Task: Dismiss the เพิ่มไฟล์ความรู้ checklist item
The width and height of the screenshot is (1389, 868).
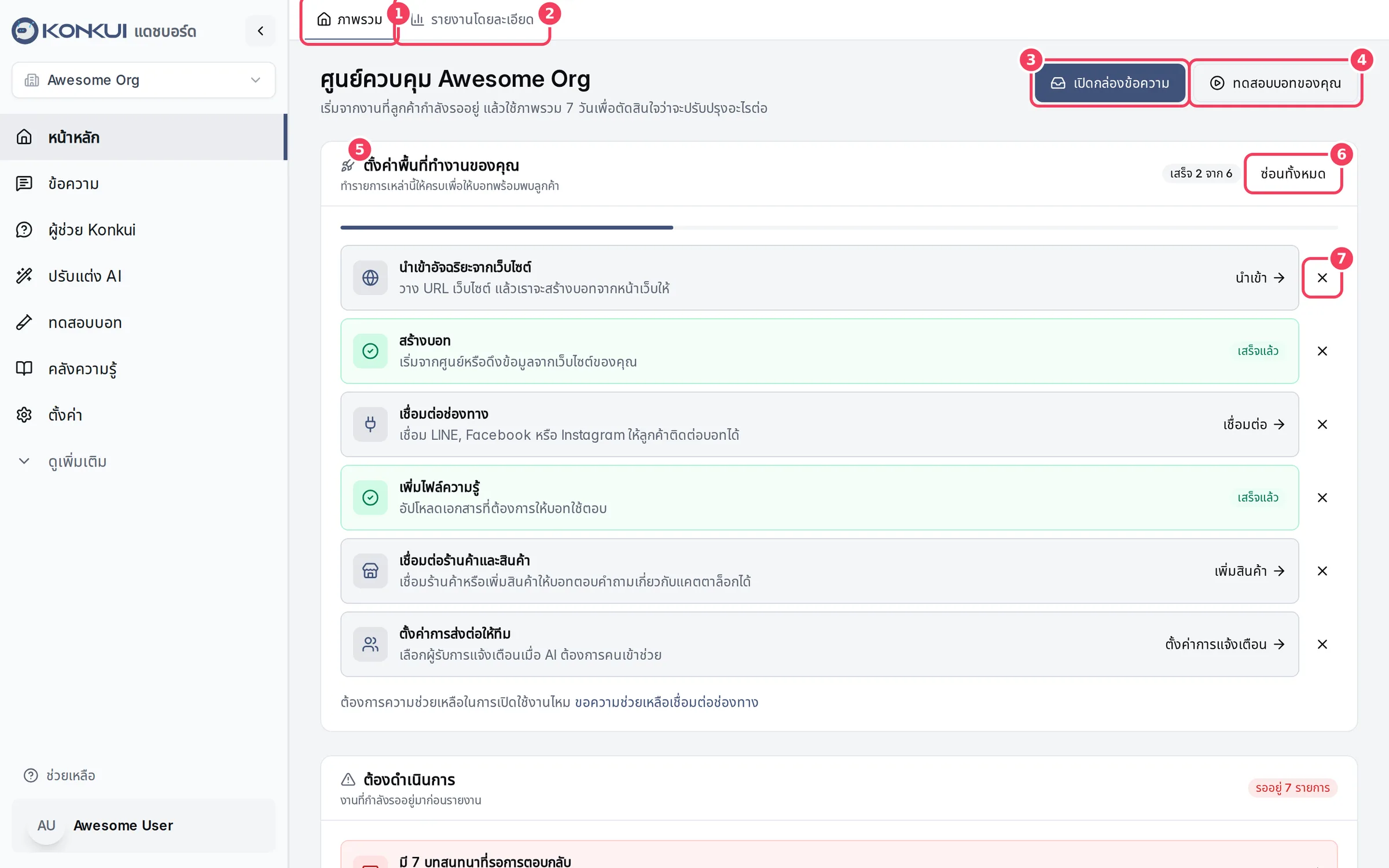Action: pos(1322,498)
